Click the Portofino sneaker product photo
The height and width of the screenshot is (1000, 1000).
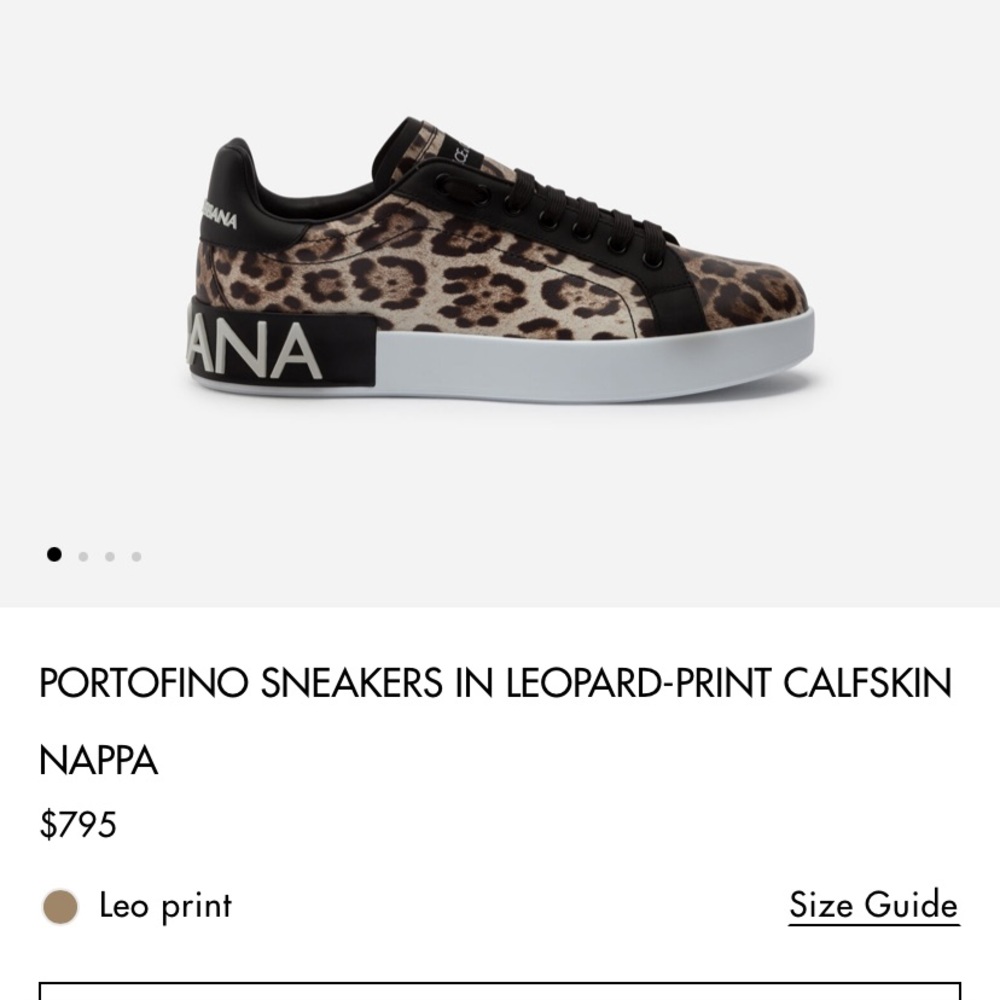point(500,270)
